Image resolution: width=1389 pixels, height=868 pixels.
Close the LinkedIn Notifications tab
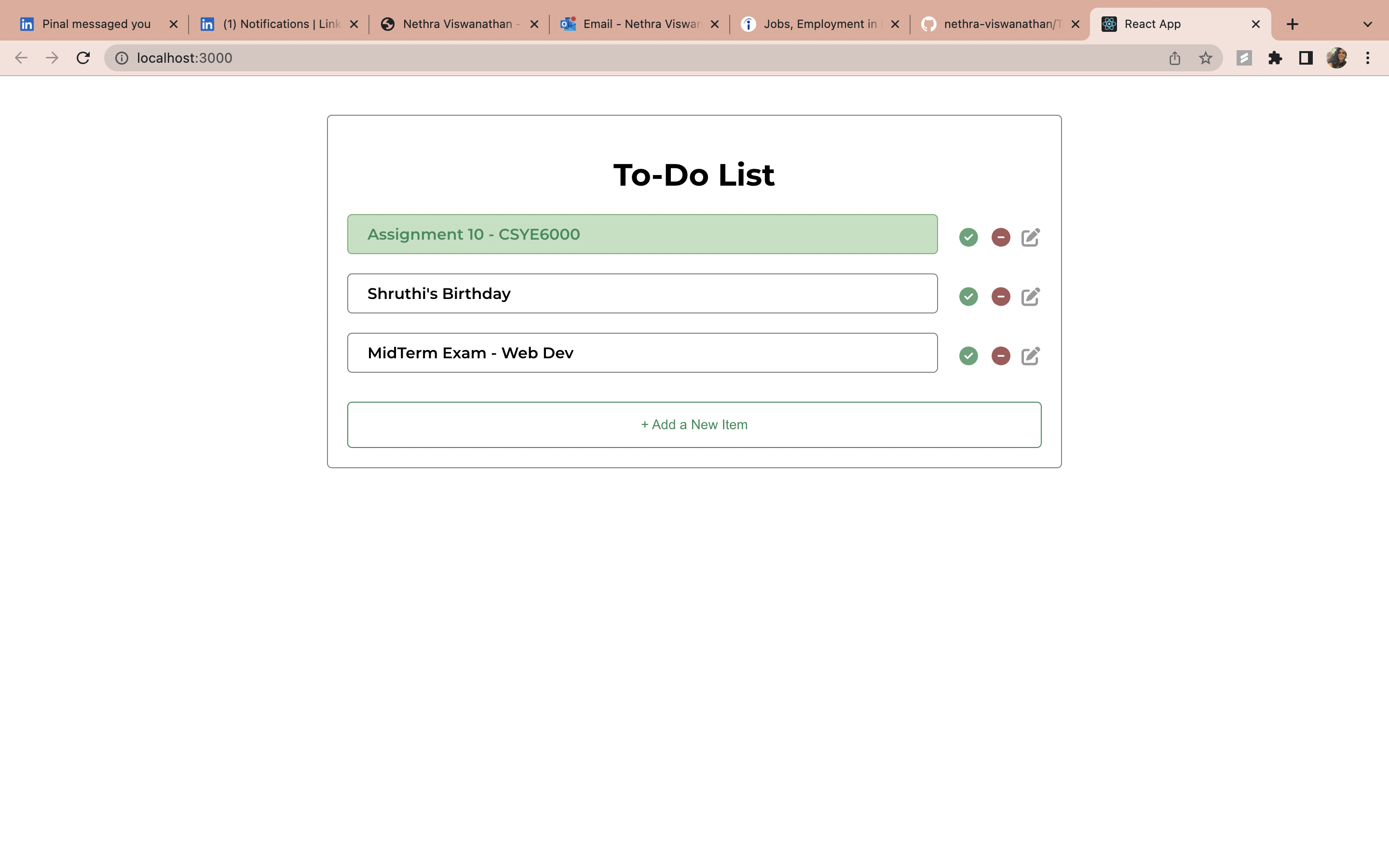354,24
